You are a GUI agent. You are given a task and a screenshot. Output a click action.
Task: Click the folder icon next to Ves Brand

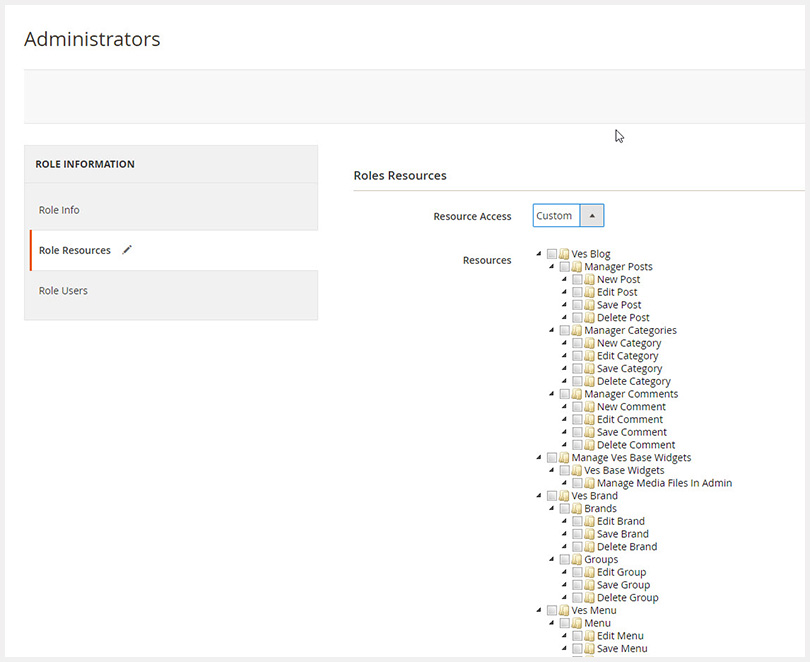tap(564, 496)
